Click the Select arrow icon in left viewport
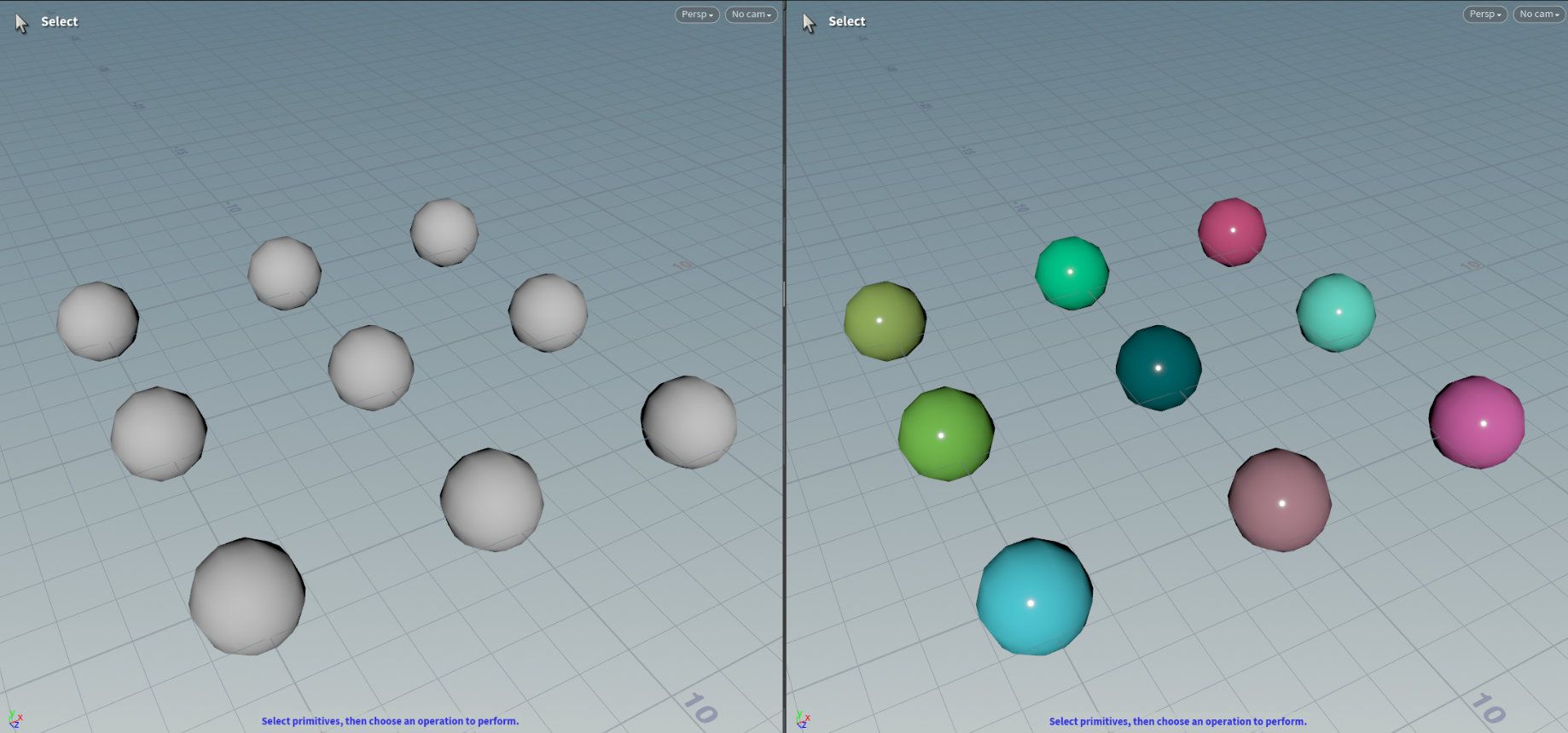 point(21,23)
